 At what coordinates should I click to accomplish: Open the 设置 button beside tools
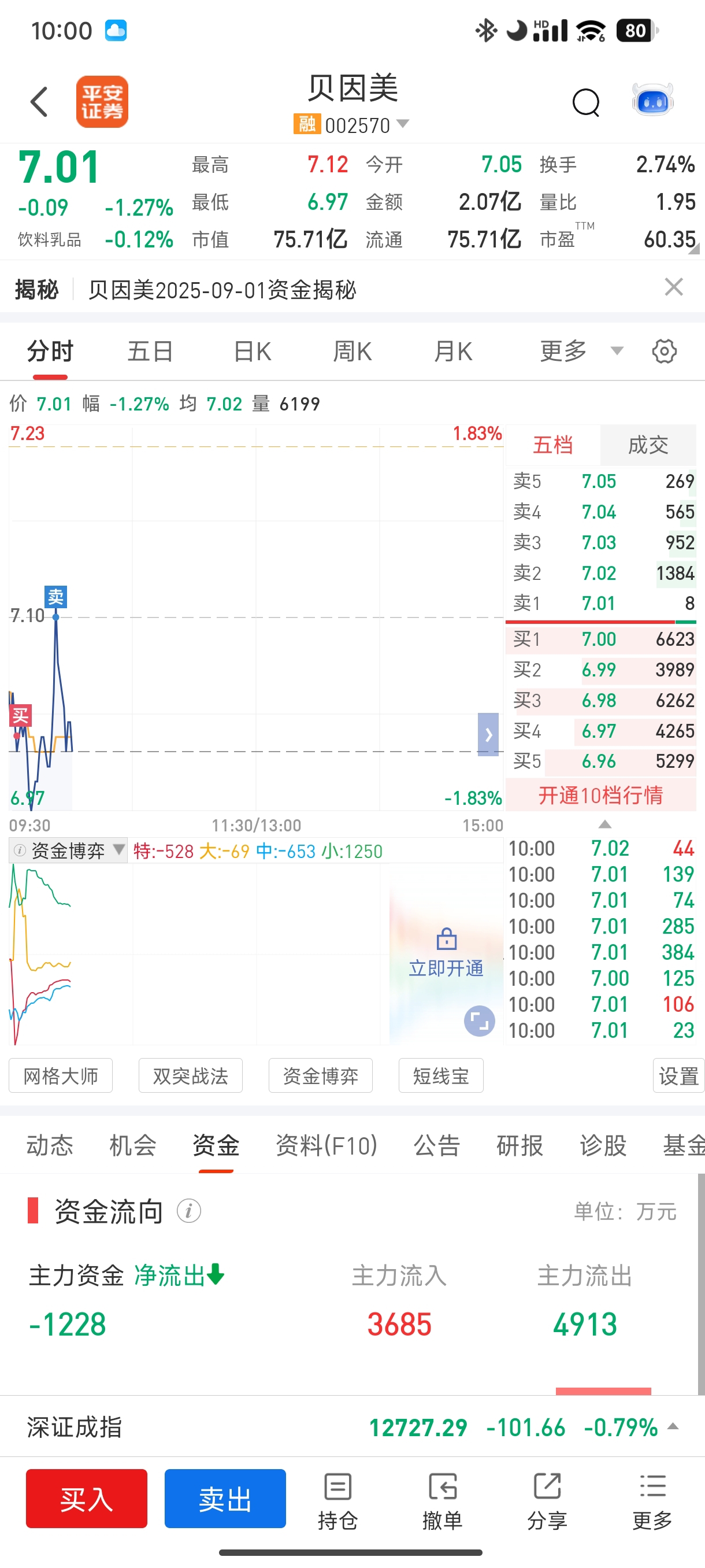(678, 1075)
